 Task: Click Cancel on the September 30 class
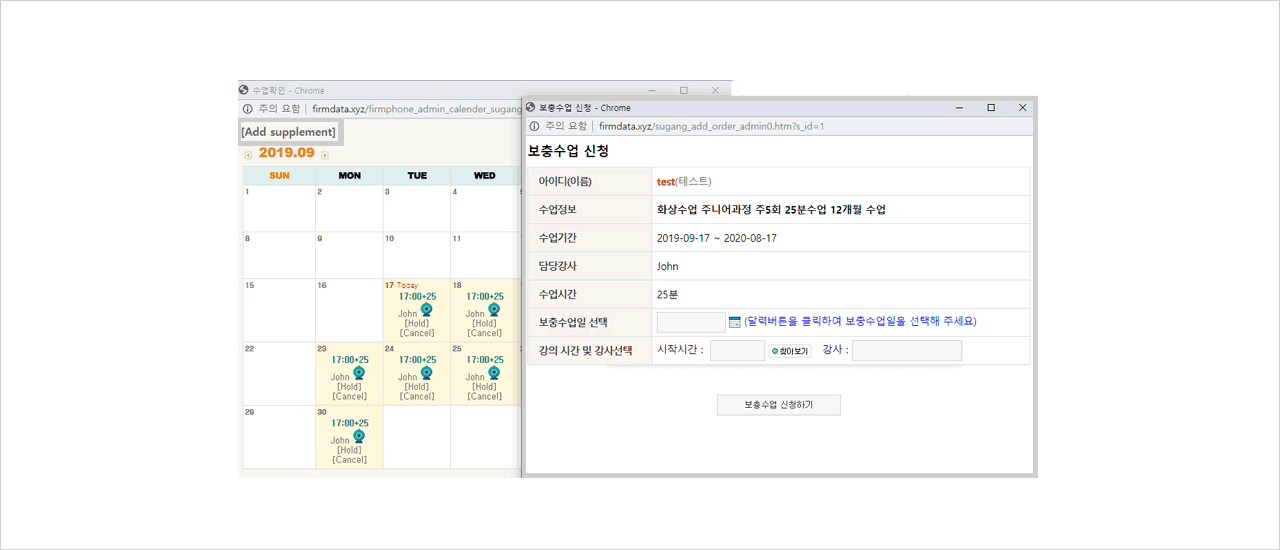tap(349, 460)
